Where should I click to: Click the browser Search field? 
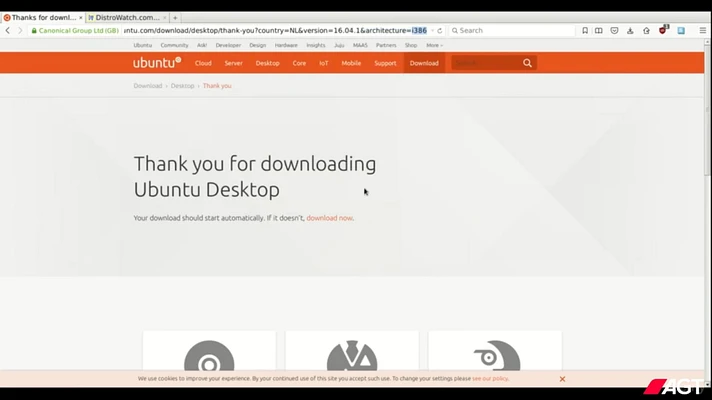click(511, 30)
